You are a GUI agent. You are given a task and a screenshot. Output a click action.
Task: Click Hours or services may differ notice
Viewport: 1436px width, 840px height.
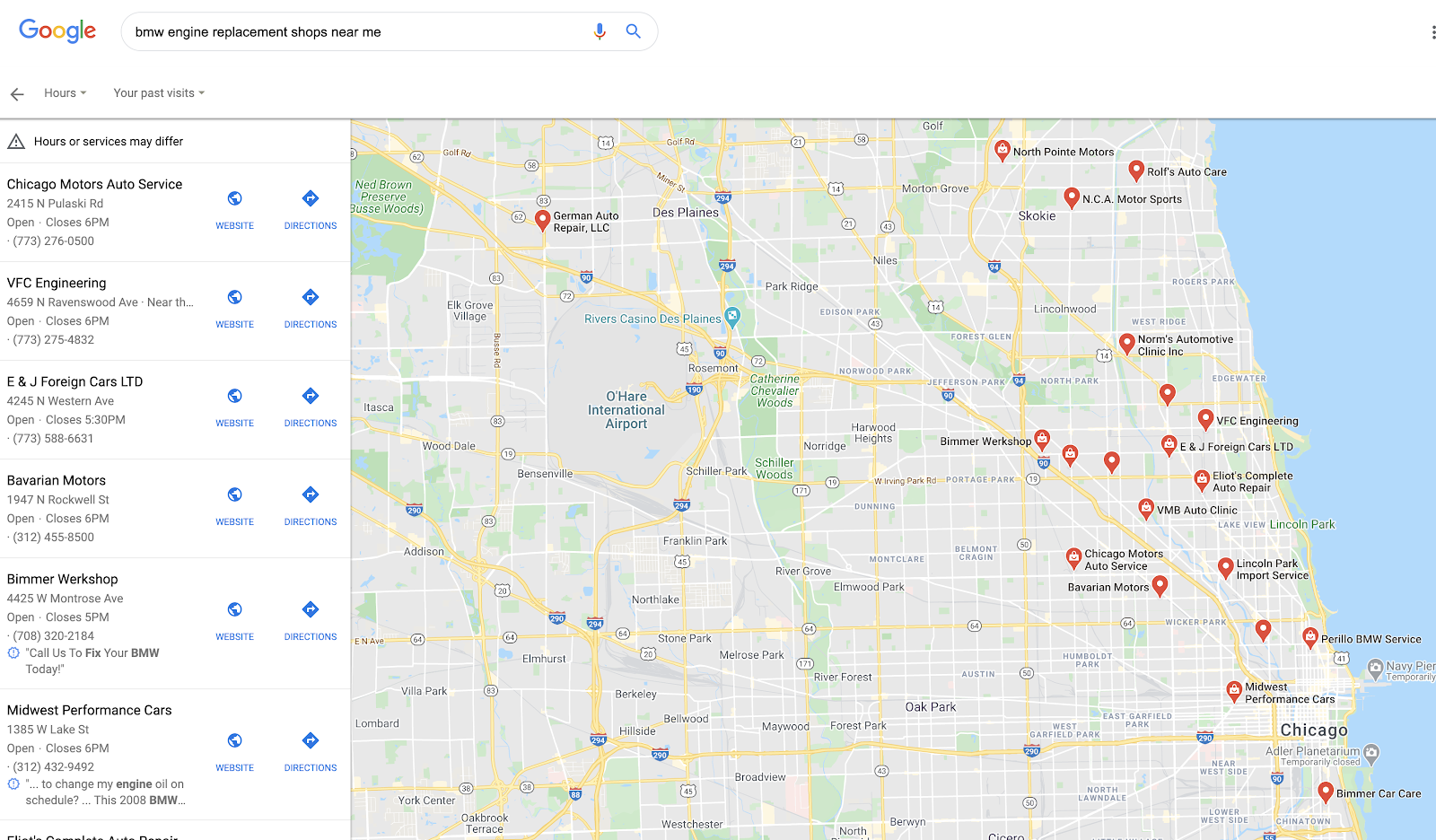coord(109,142)
